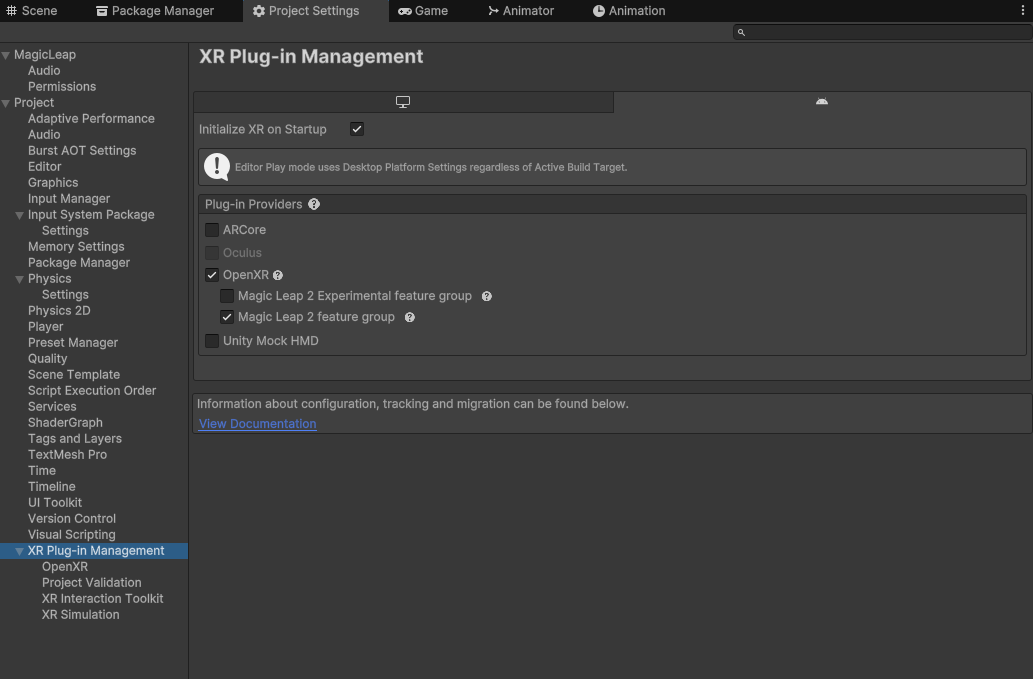The height and width of the screenshot is (679, 1033).
Task: Click the help icon for Magic Leap 2 feature group
Action: coord(409,317)
